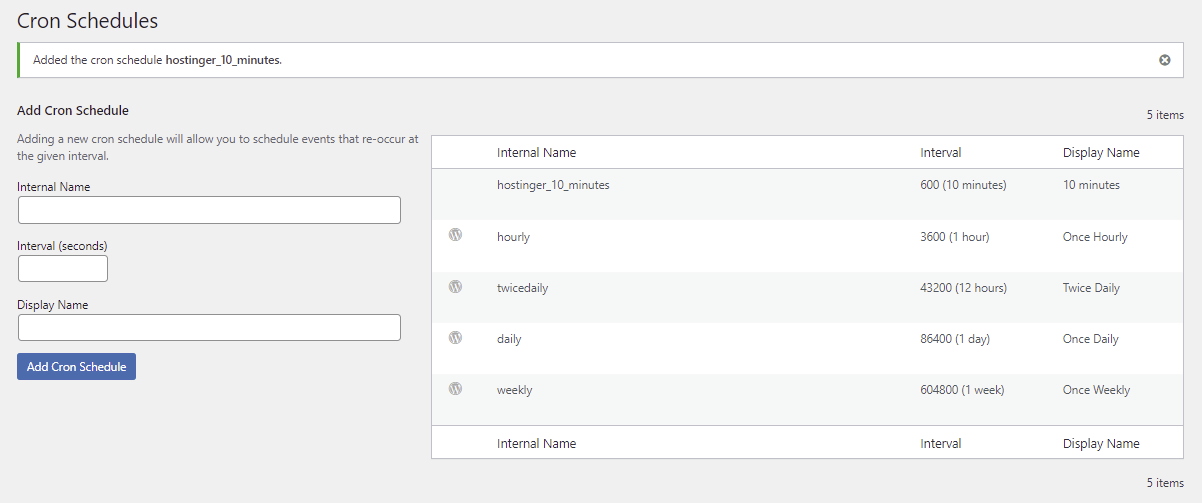Viewport: 1202px width, 503px height.
Task: Select the twicedaily internal name cell
Action: click(522, 288)
